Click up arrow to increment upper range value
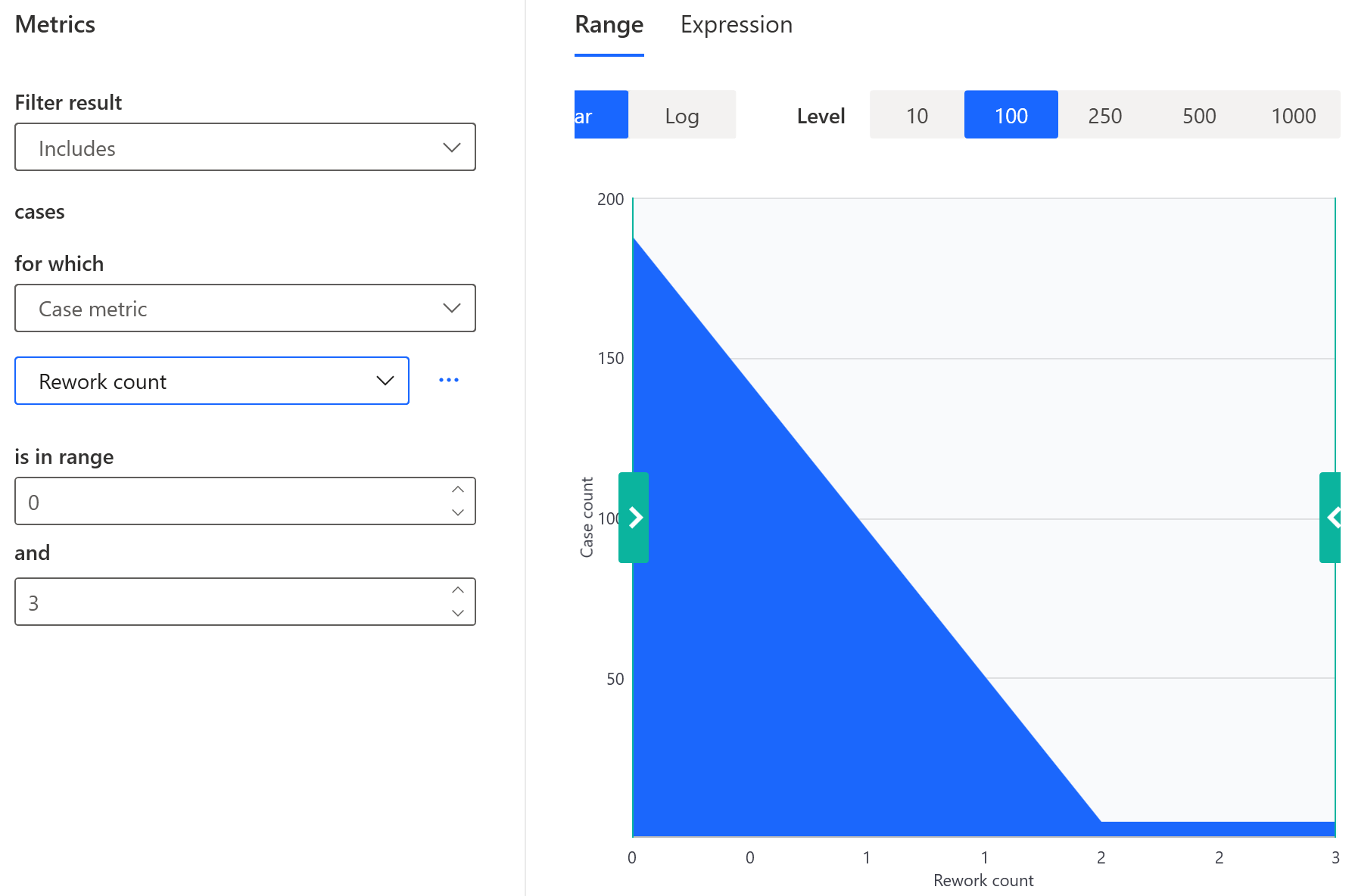The height and width of the screenshot is (896, 1355). (458, 590)
